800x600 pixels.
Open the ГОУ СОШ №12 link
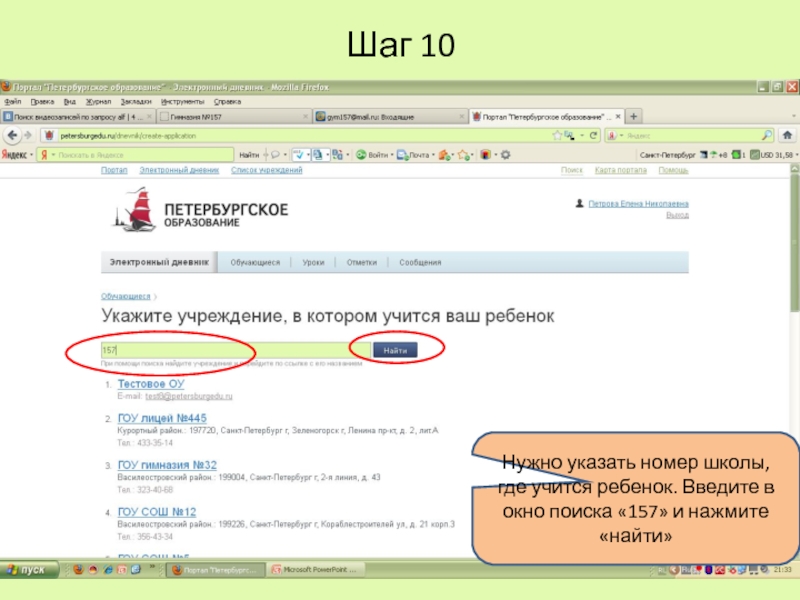click(157, 512)
